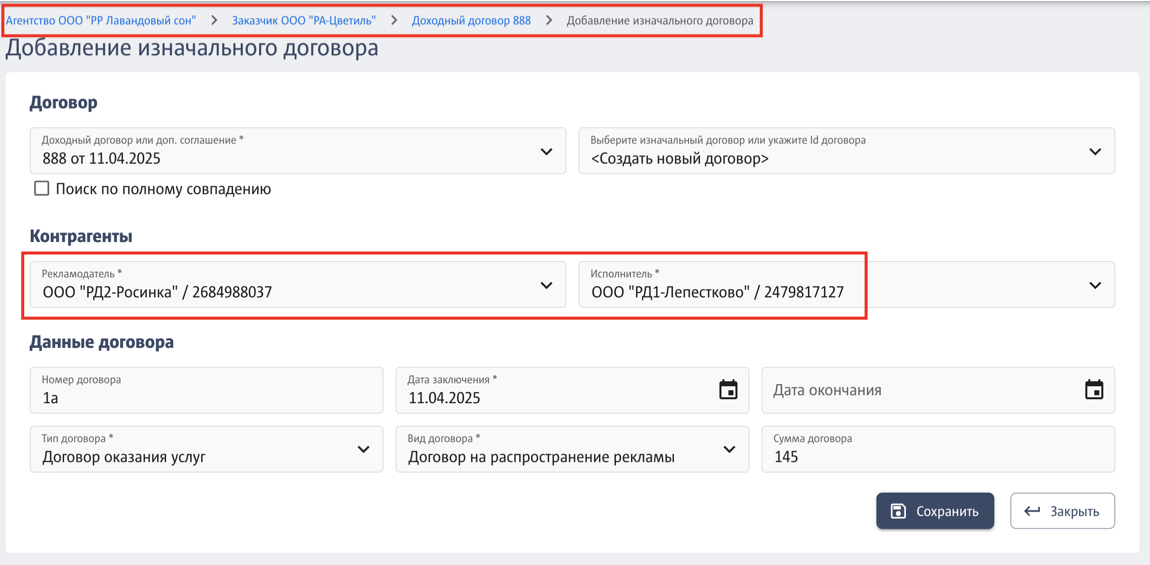The image size is (1150, 565).
Task: Go to Агентство ООО "РР Лавандовый сон" breadcrumb
Action: 101,21
